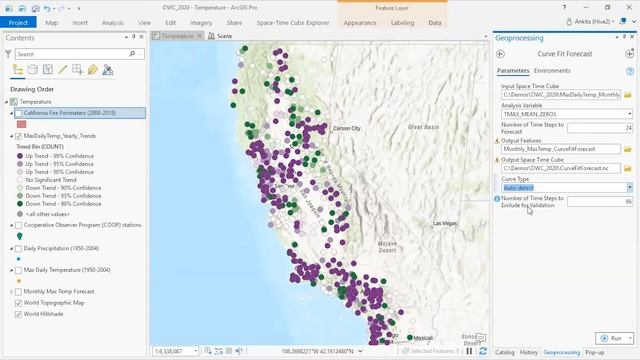Open the Ankita user account menu

tap(590, 22)
